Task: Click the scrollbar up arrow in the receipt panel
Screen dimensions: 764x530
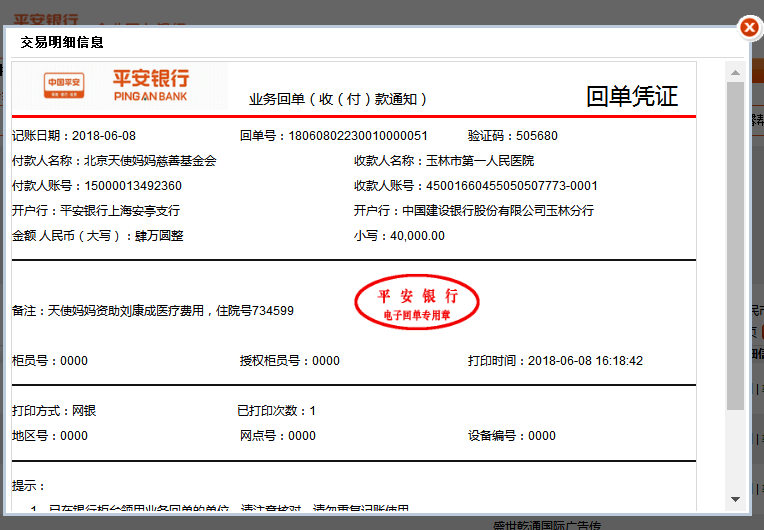Action: click(735, 73)
